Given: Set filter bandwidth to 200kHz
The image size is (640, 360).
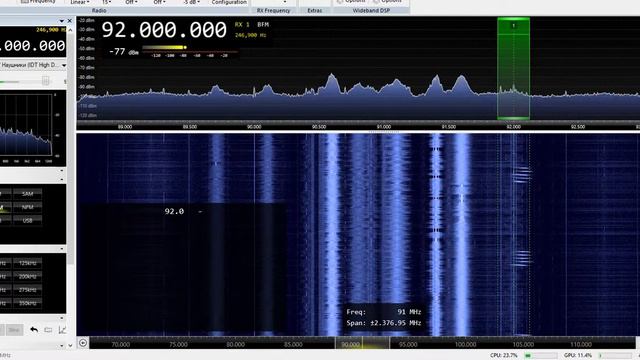Looking at the screenshot, I should tap(27, 276).
